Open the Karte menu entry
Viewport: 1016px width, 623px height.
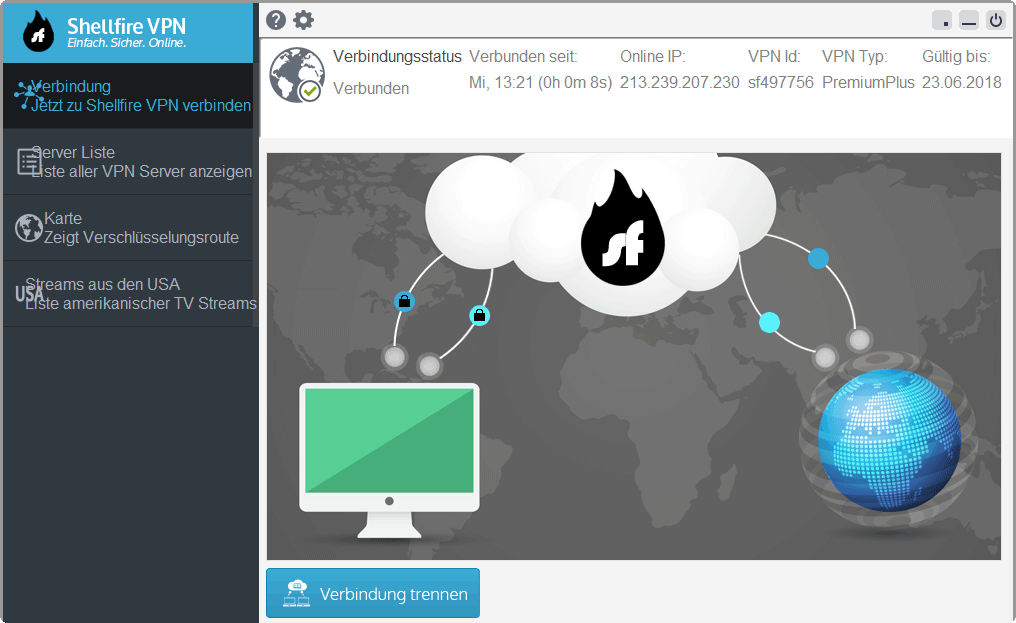tap(128, 228)
